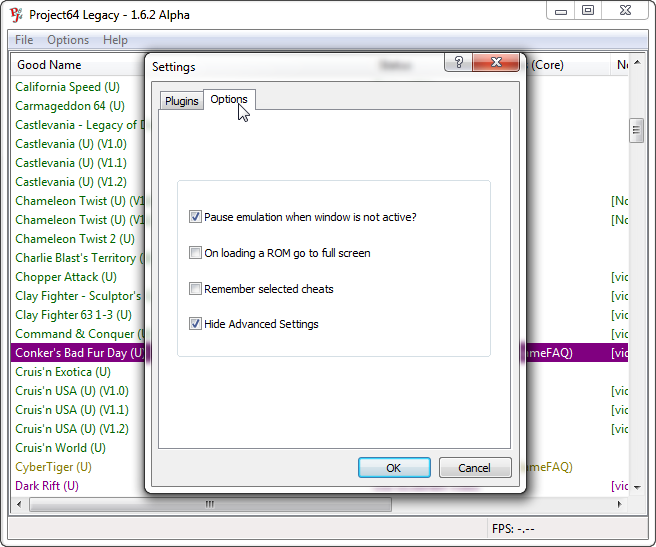The height and width of the screenshot is (547, 656).
Task: Select Conker's Bad Fur Day (U) row
Action: (80, 353)
